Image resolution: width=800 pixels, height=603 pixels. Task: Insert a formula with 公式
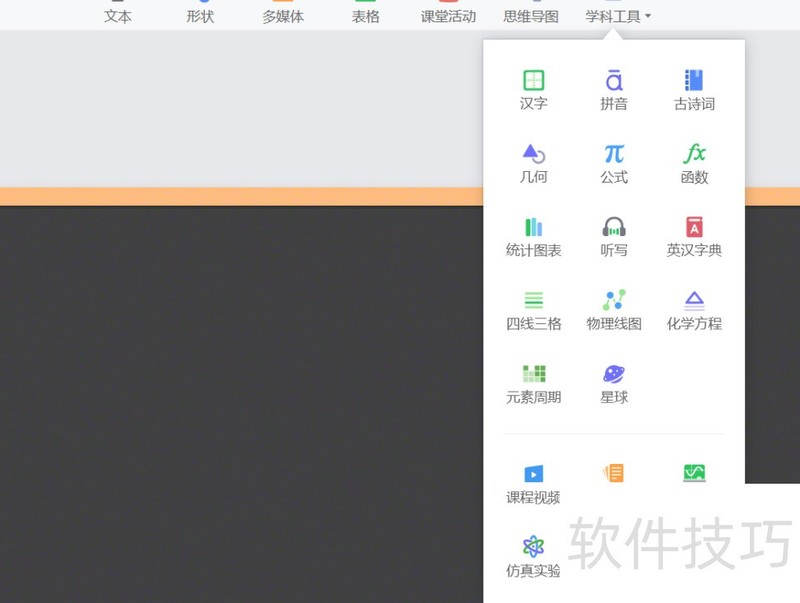pyautogui.click(x=614, y=163)
